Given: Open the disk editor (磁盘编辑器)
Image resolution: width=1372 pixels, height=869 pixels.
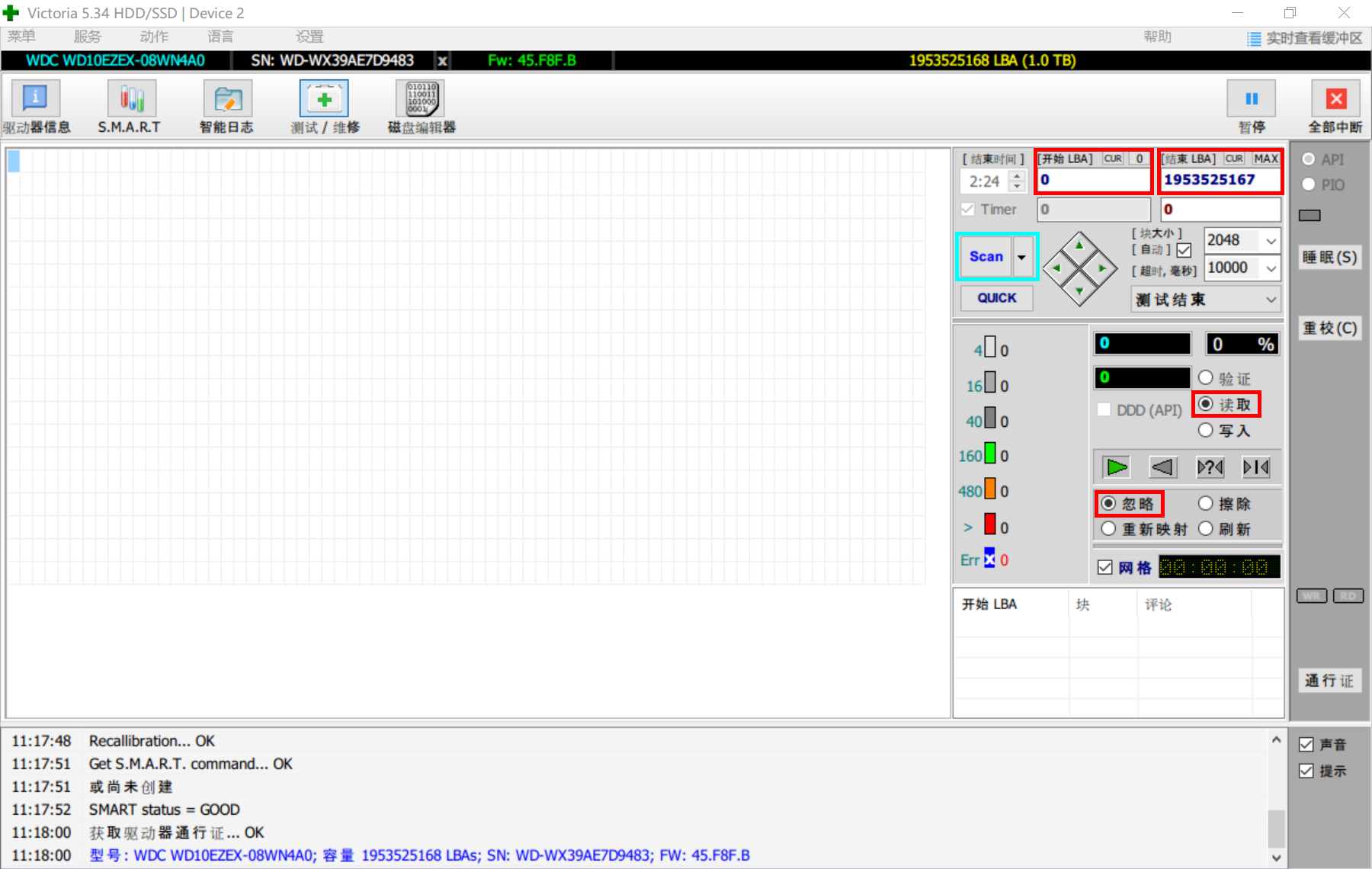Looking at the screenshot, I should pos(422,107).
